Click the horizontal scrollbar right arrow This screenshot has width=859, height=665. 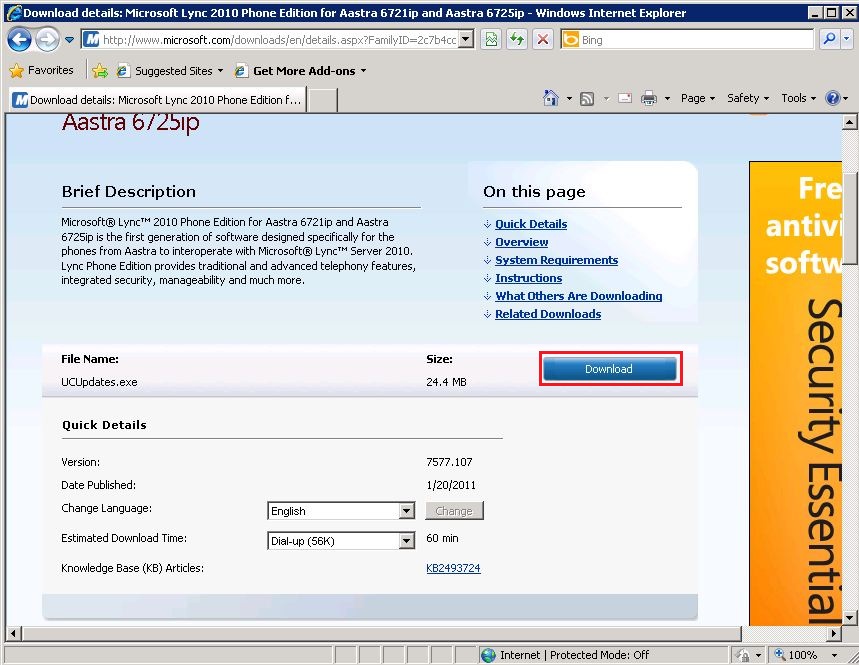(834, 634)
